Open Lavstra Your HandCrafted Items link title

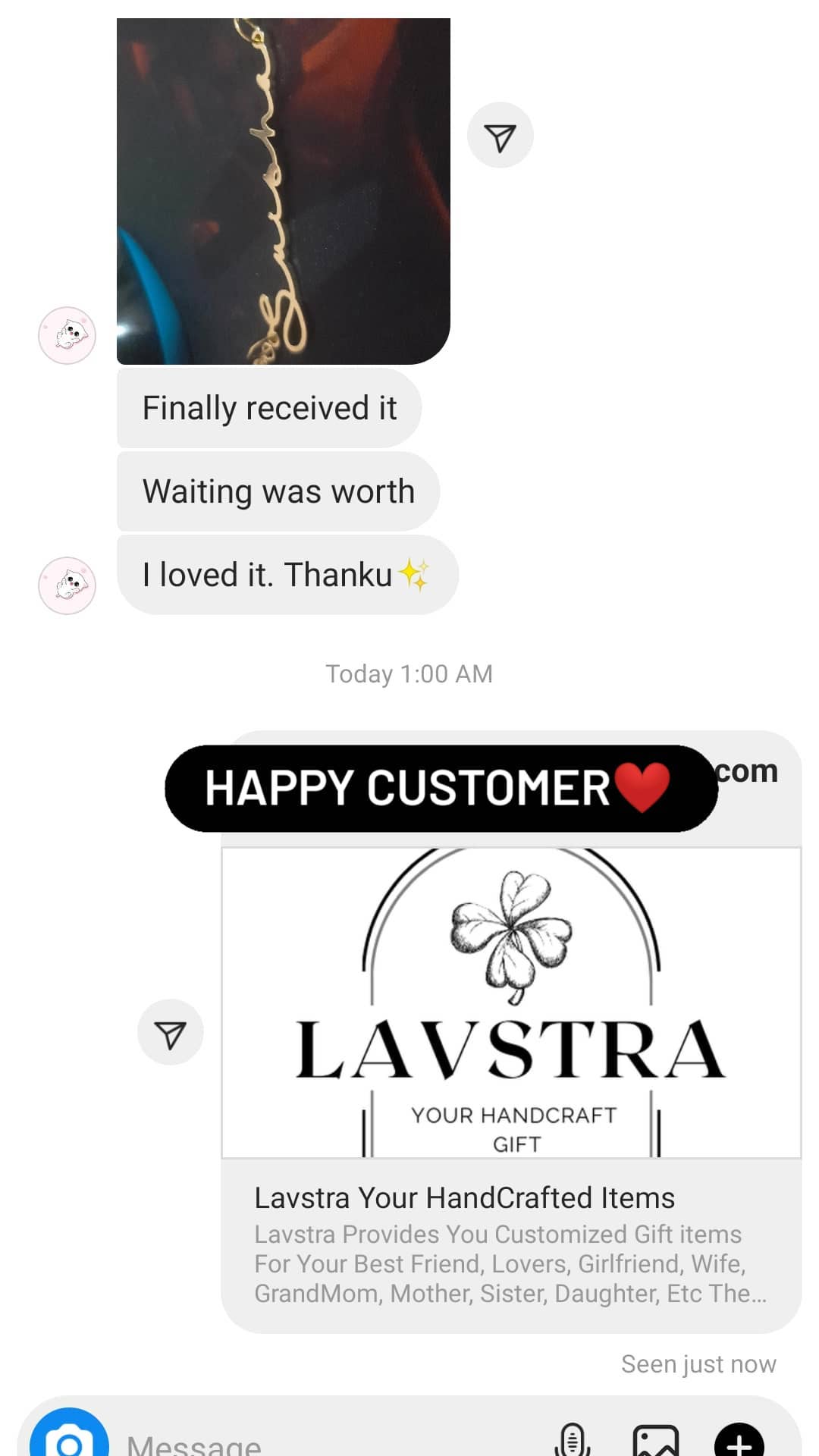464,1198
